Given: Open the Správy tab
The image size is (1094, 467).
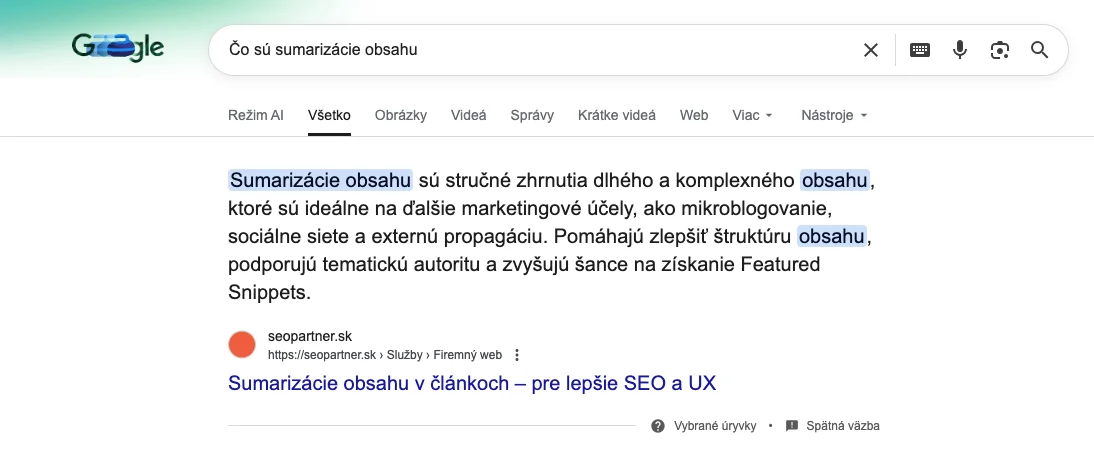Looking at the screenshot, I should (532, 115).
